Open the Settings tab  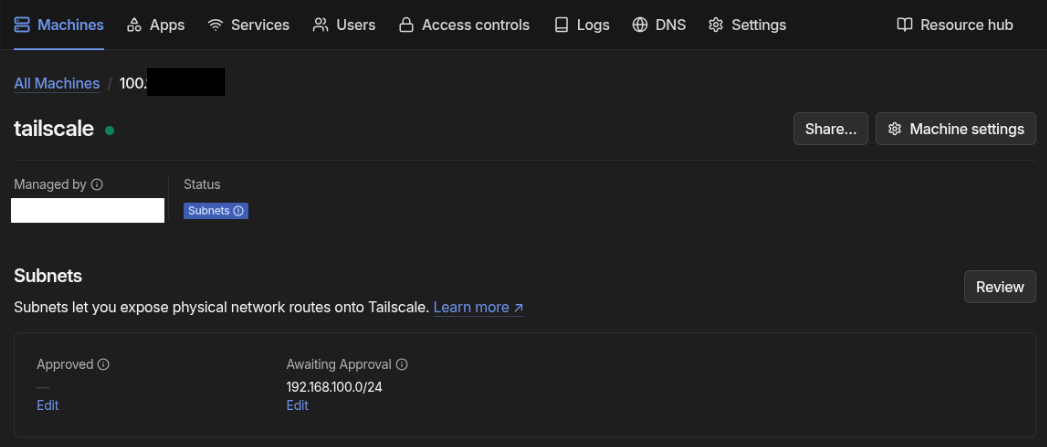[x=747, y=25]
